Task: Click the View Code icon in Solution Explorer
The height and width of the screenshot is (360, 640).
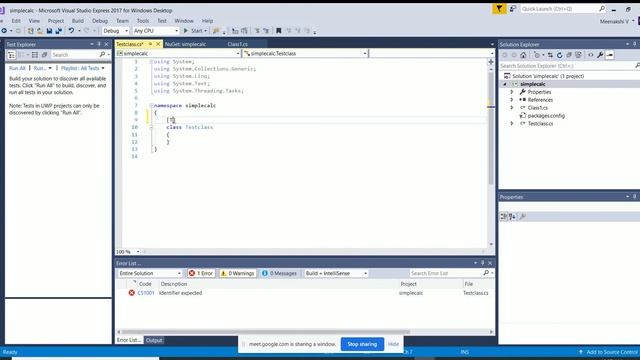Action: point(591,55)
